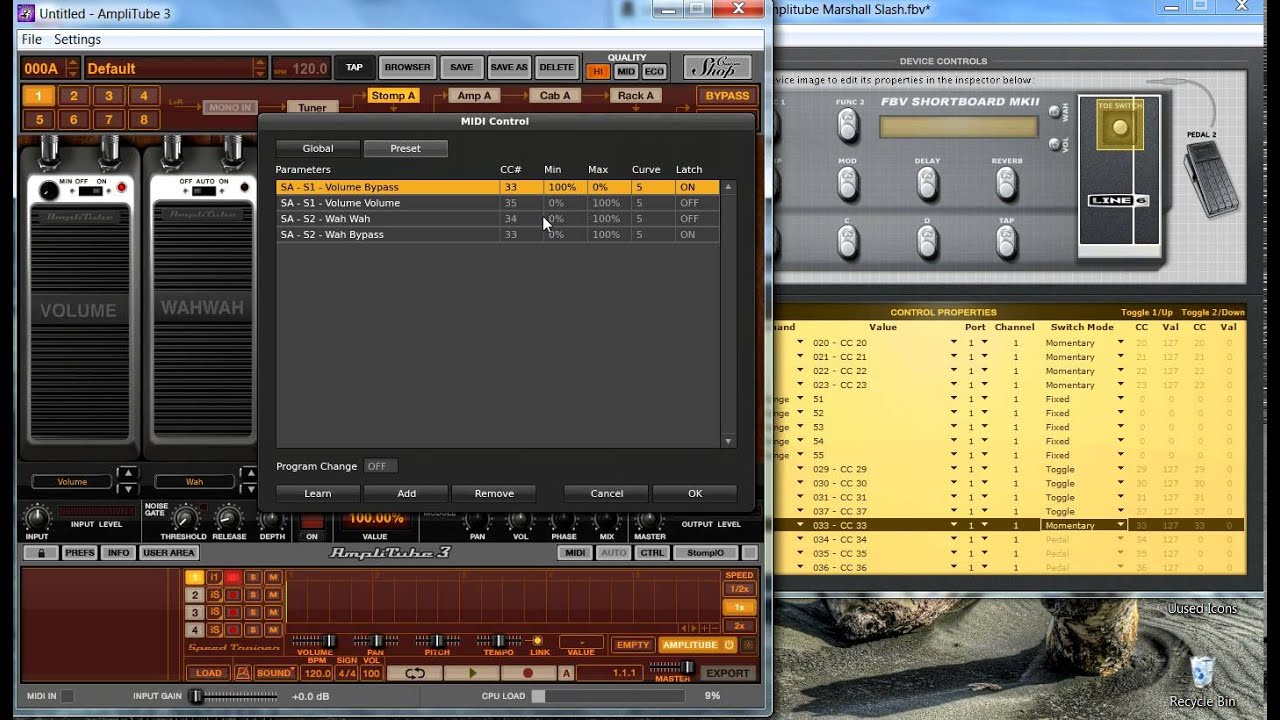Toggle the LINK indicator in Speed Trainer
This screenshot has width=1280, height=720.
(538, 640)
